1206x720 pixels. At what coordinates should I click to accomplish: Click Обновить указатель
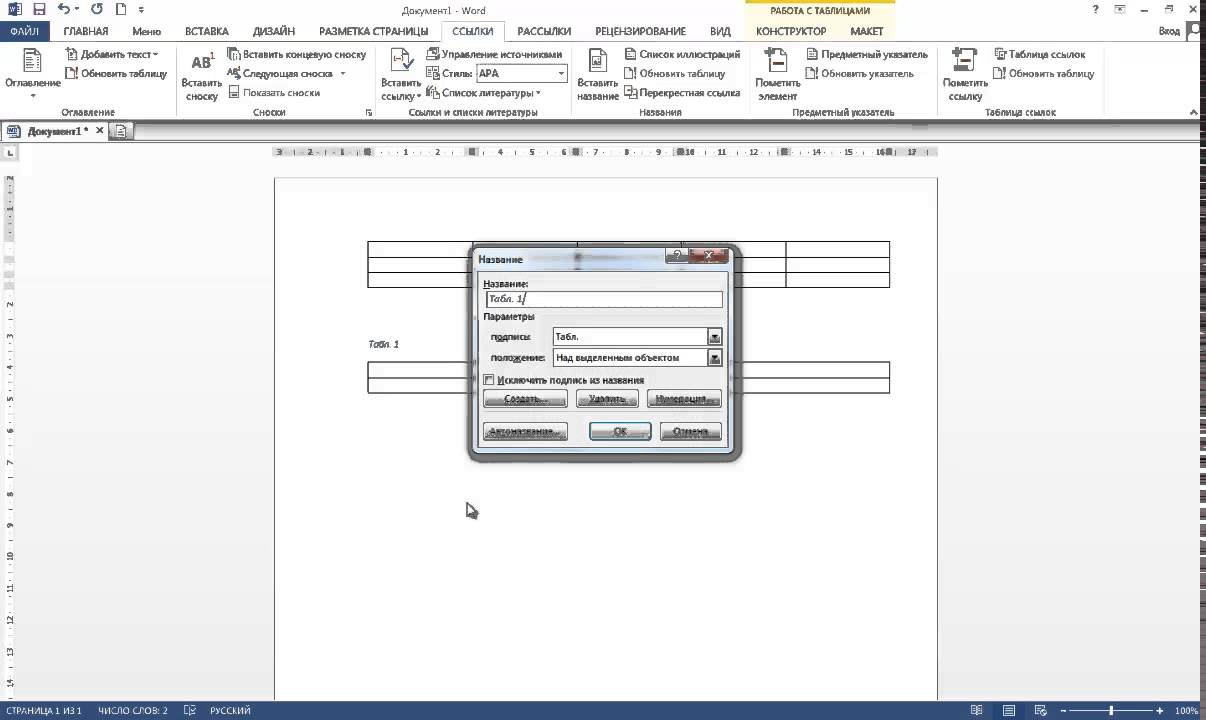click(x=860, y=73)
